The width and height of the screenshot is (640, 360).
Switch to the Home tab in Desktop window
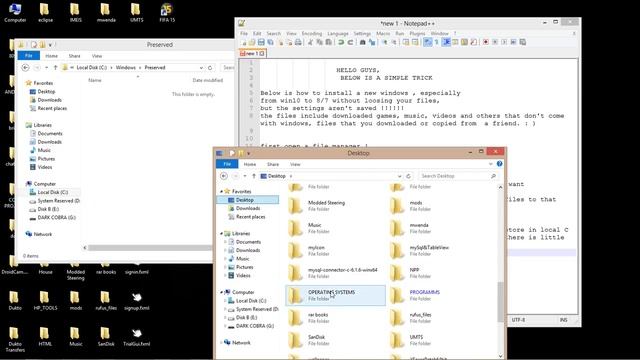[250, 164]
